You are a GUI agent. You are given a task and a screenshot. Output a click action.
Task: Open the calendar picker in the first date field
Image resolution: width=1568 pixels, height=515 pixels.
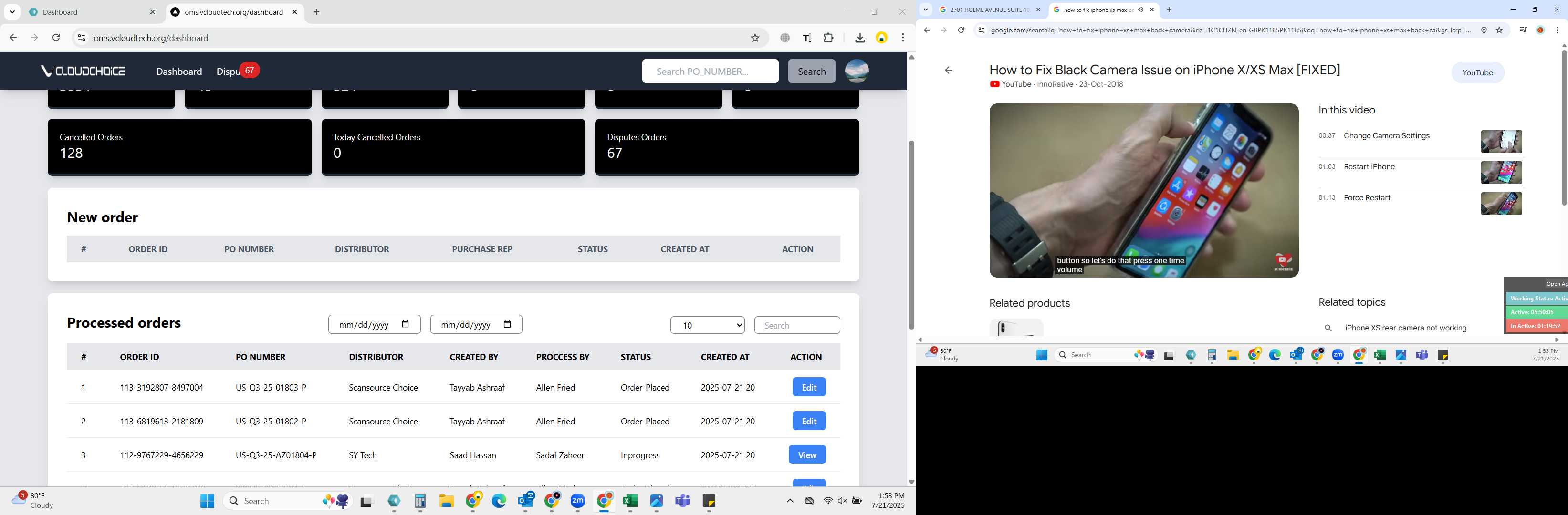click(x=406, y=324)
